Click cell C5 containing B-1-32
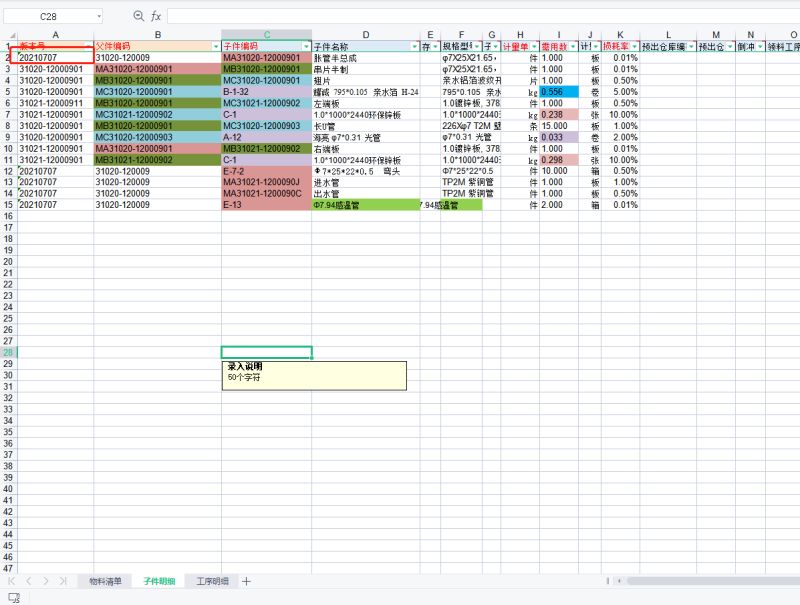The image size is (800, 605). coord(266,92)
